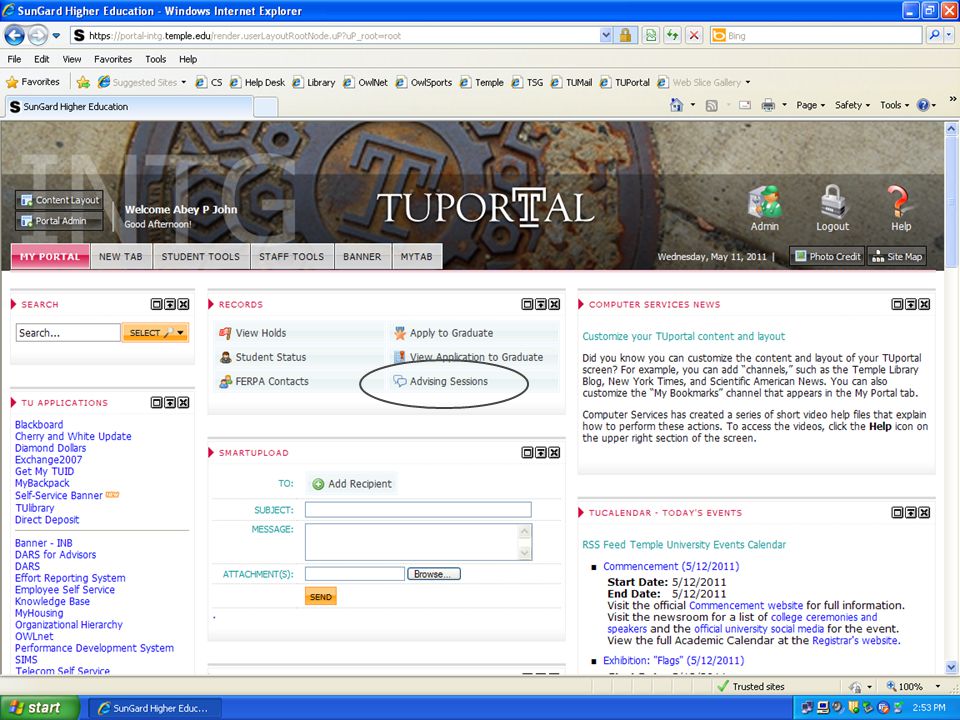
Task: Open the Tools dropdown in command bar
Action: 894,105
